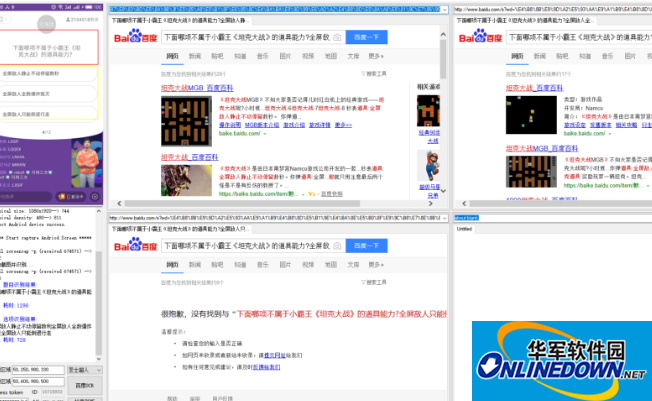This screenshot has width=652, height=401.
Task: Select 视频 tab in top-left Baidu pane
Action: (x=308, y=56)
